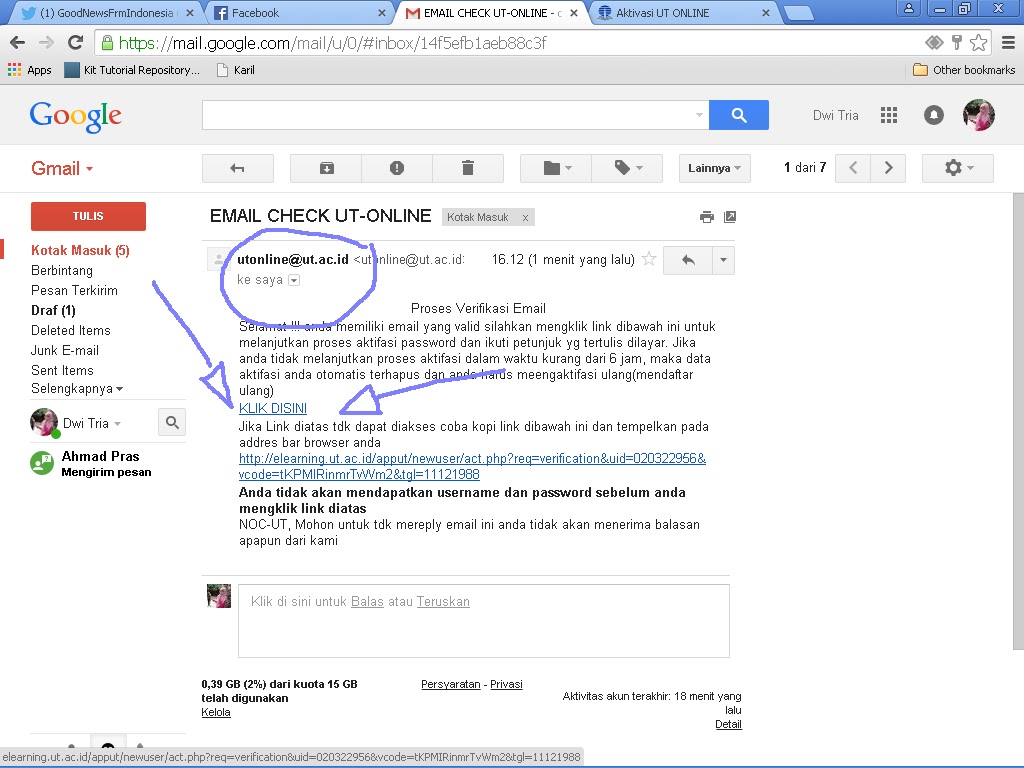Go to the newer message arrow
1024x768 pixels.
coord(853,168)
